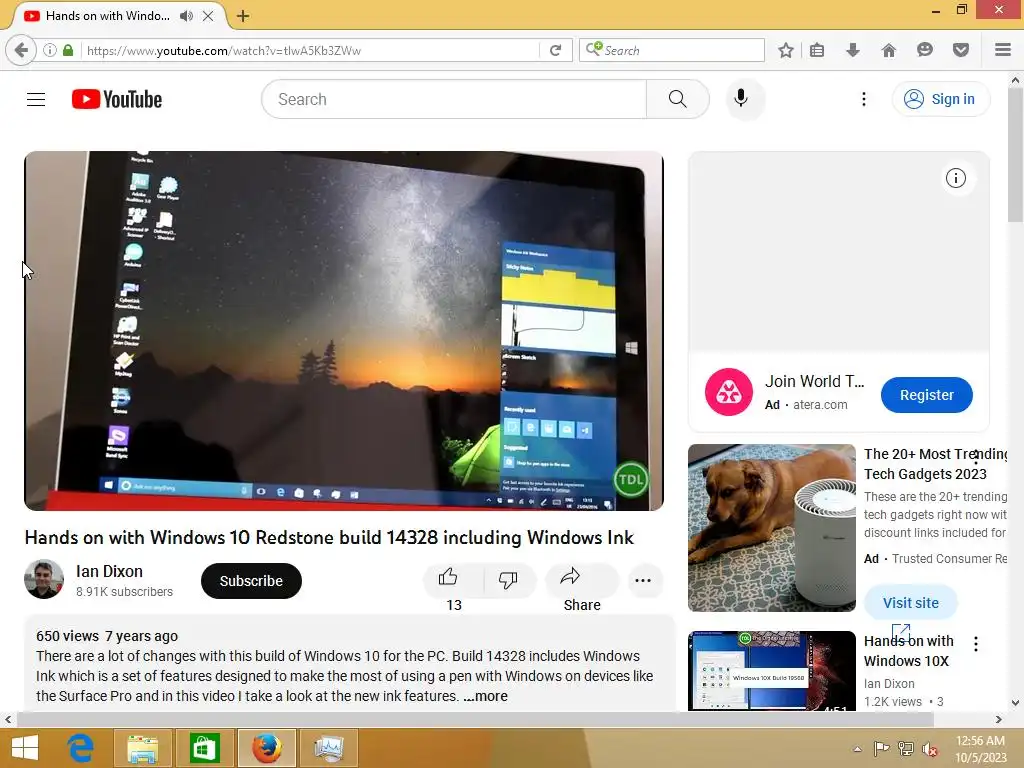Open Ian Dixon channel avatar
The image size is (1024, 768).
(x=44, y=579)
